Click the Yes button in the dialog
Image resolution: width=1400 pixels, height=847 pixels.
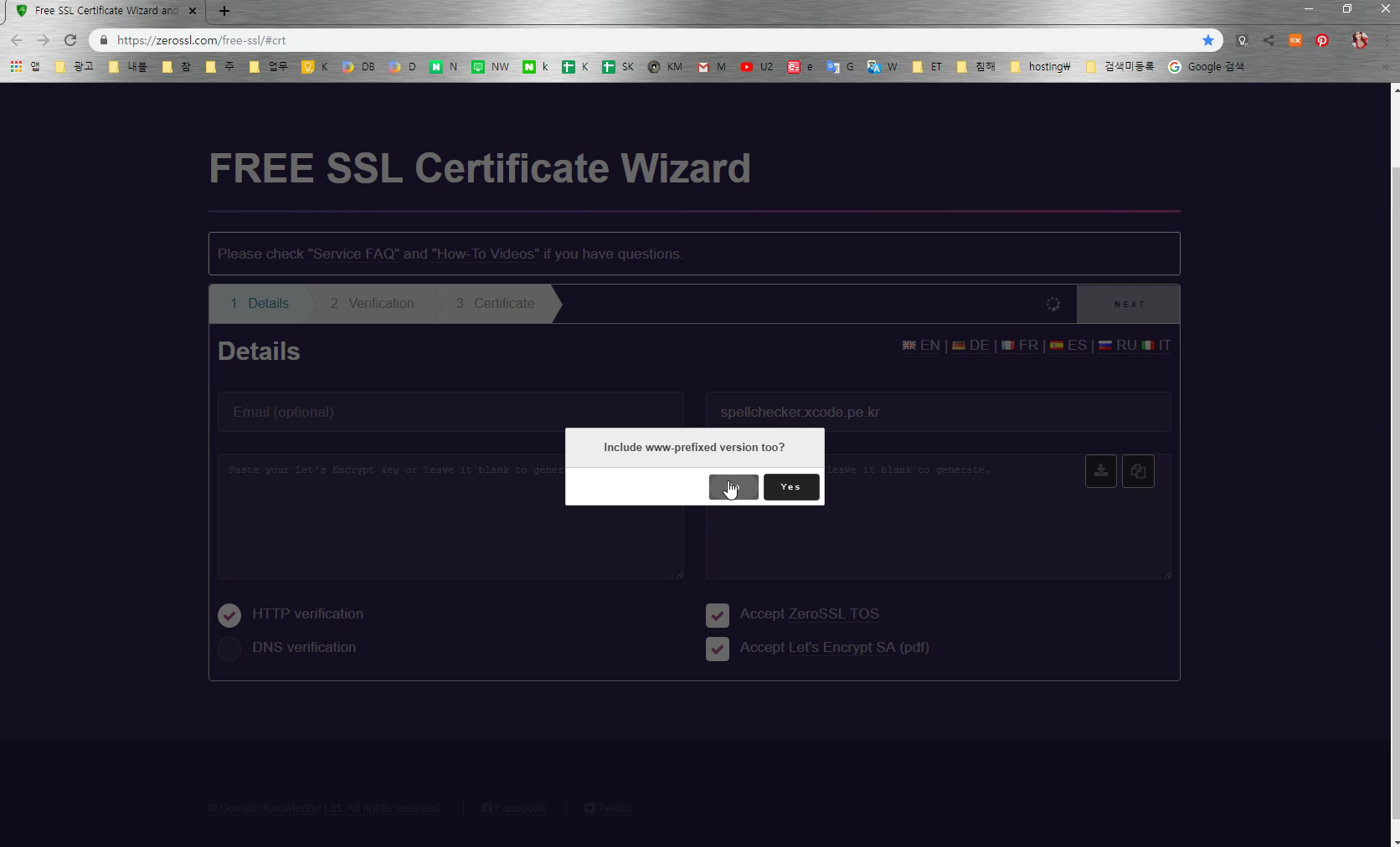791,487
